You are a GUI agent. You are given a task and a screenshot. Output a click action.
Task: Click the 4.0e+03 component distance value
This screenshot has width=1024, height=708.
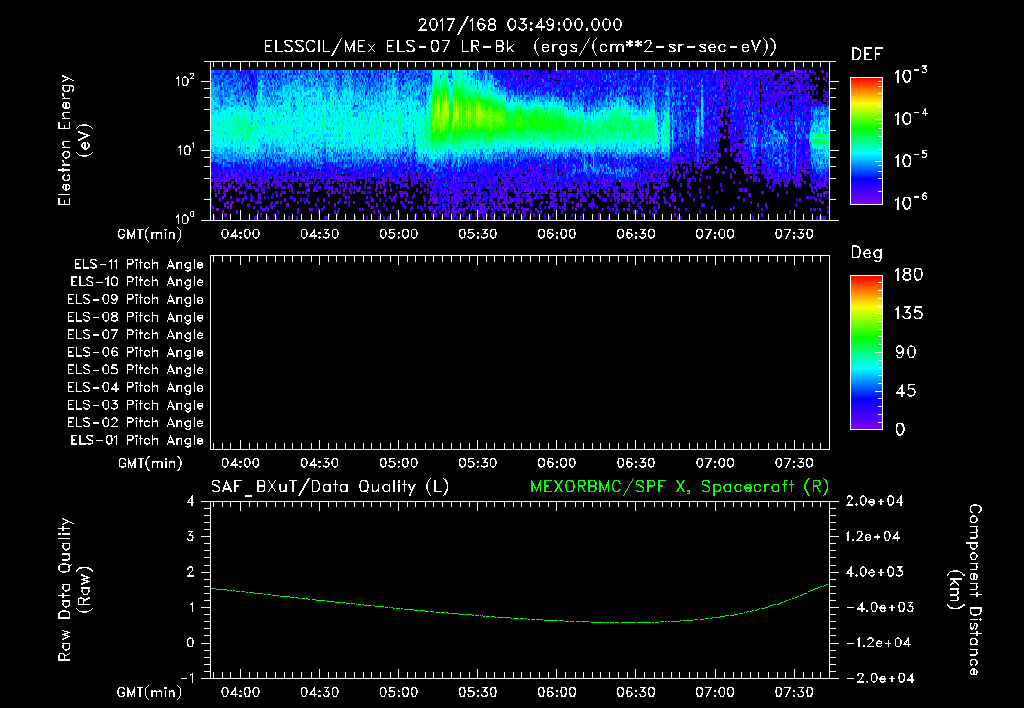pos(874,572)
